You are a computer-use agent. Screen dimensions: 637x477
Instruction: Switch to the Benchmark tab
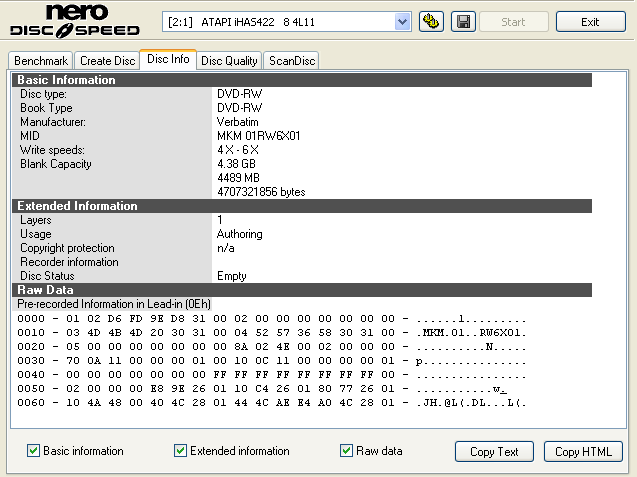coord(41,61)
